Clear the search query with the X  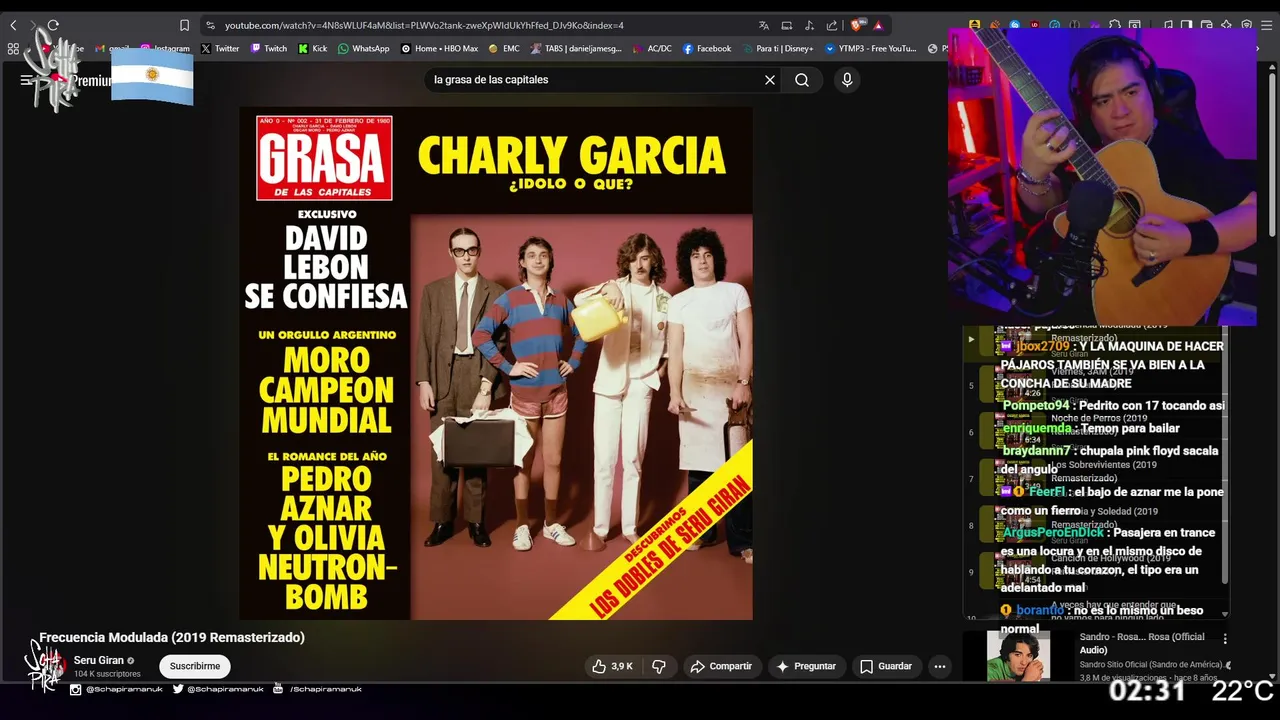coord(770,80)
